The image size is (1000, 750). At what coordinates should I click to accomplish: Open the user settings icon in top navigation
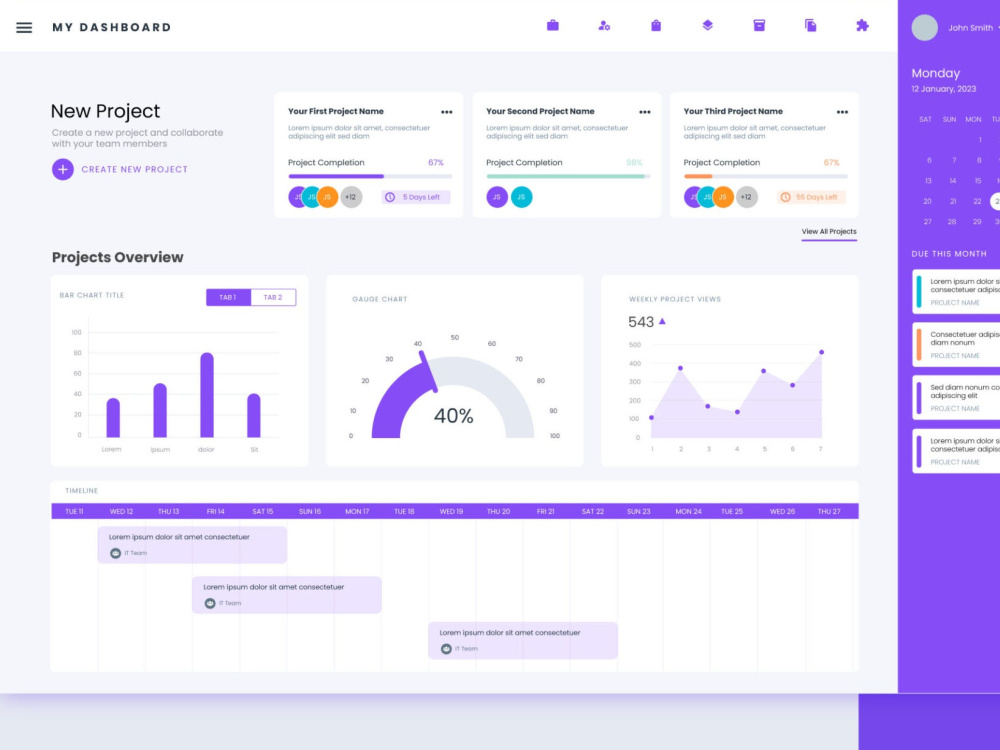click(604, 26)
